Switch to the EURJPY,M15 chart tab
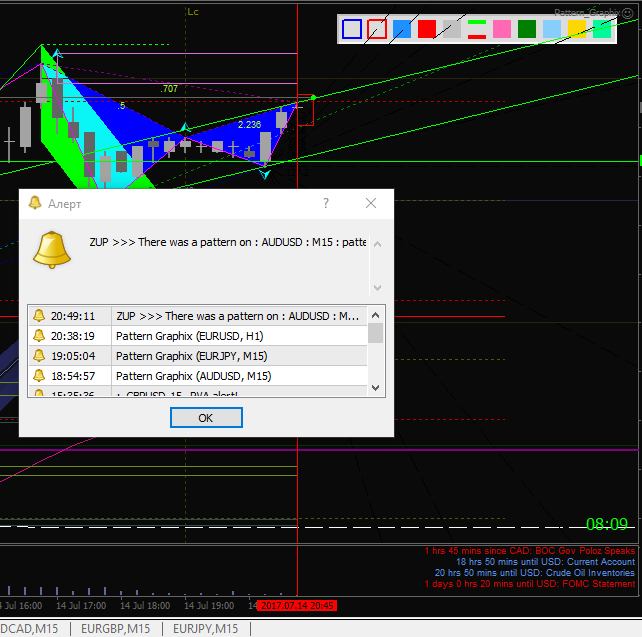642x637 pixels. [205, 629]
